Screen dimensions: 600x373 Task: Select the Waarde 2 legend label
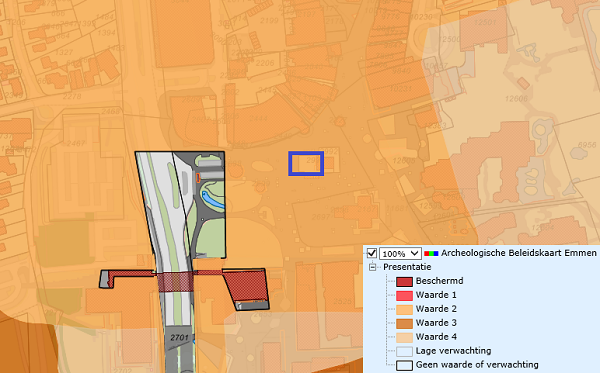pos(436,309)
